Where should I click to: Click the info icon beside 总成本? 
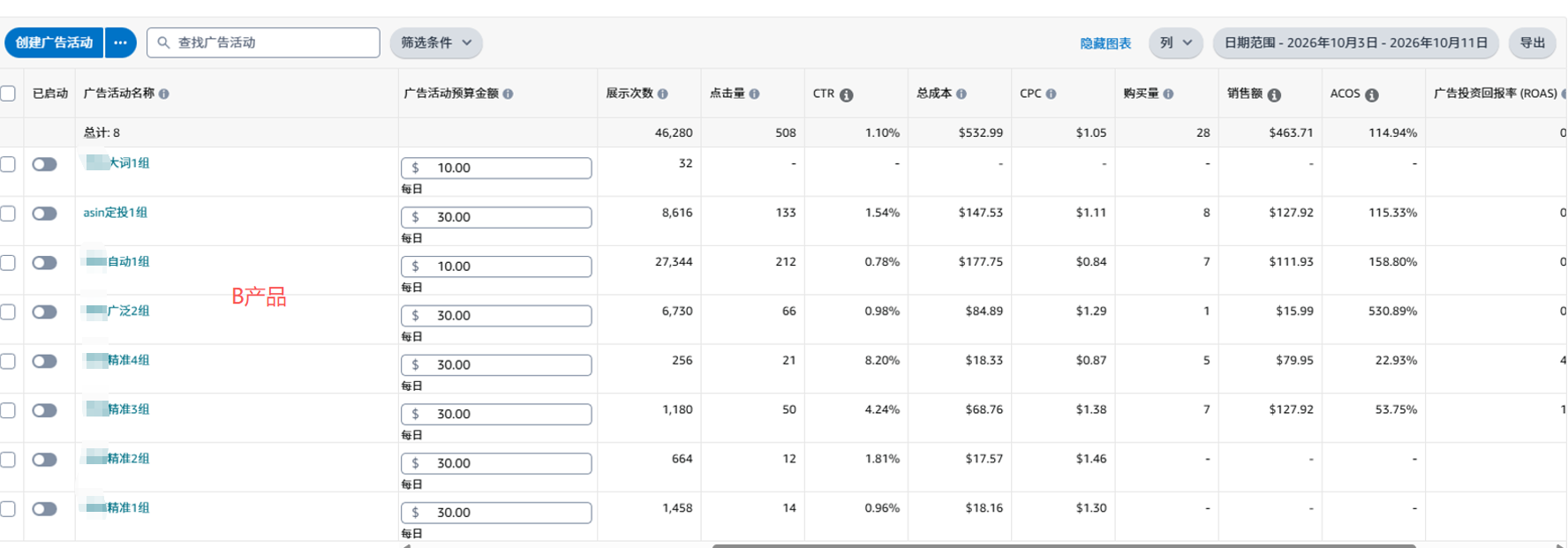[x=961, y=94]
